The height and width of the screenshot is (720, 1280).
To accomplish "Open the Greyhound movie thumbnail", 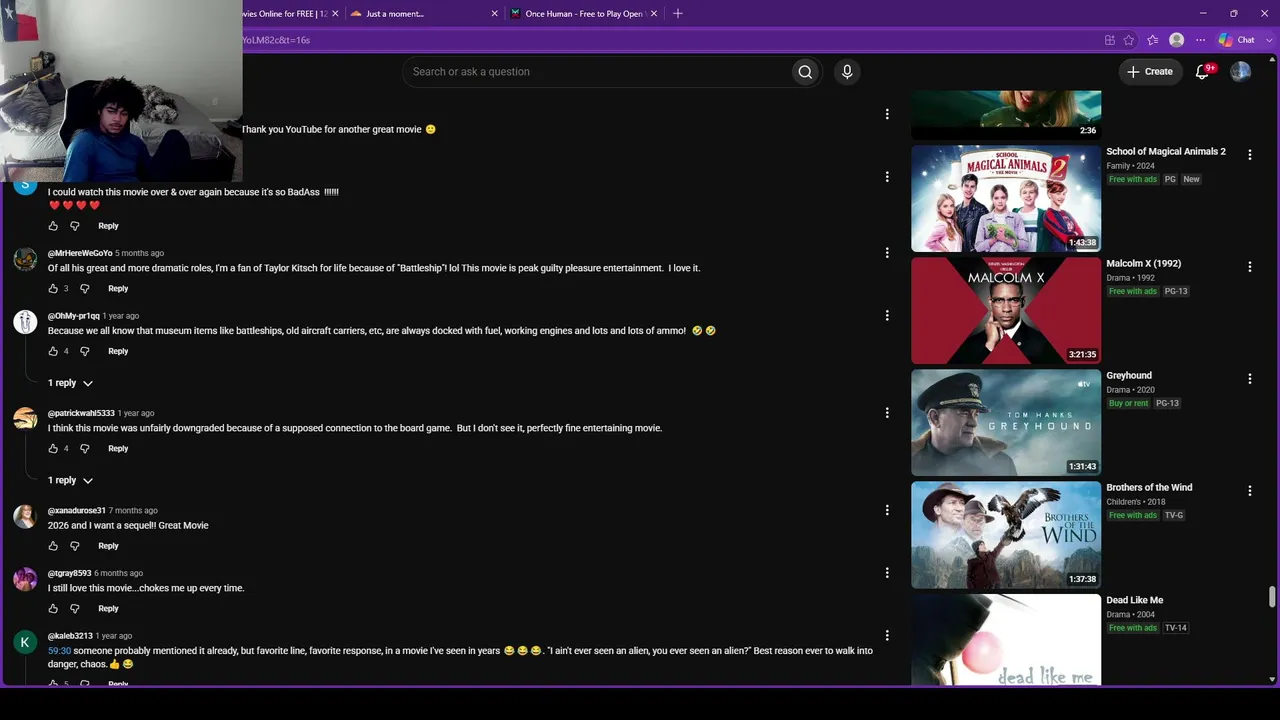I will coord(1006,423).
